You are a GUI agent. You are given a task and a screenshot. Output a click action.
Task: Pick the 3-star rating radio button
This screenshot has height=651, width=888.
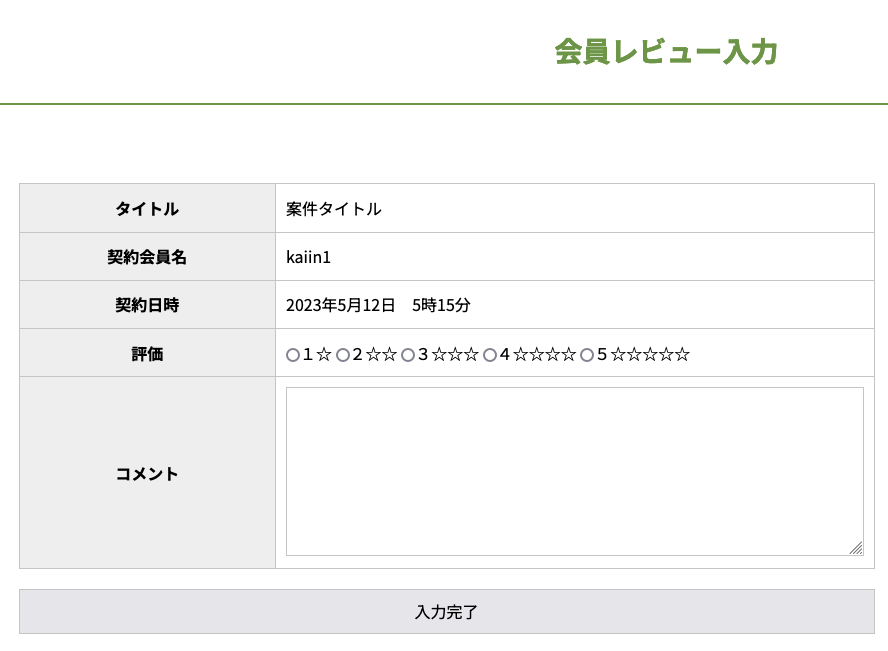pos(408,355)
